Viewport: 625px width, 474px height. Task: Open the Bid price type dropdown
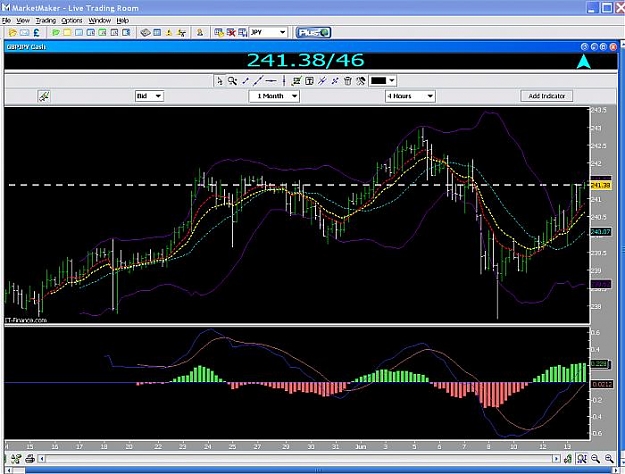(149, 96)
